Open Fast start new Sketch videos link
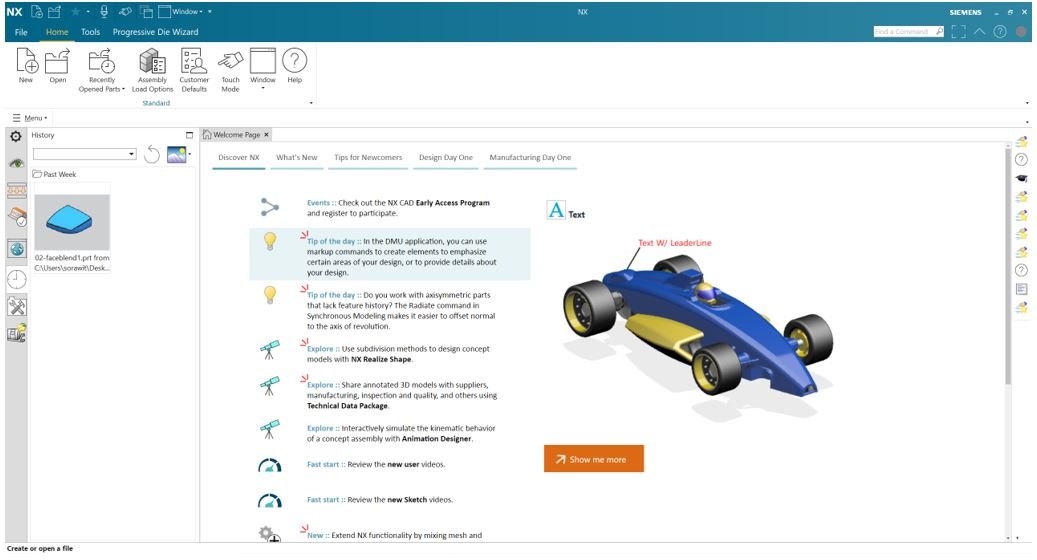1037x560 pixels. point(380,499)
